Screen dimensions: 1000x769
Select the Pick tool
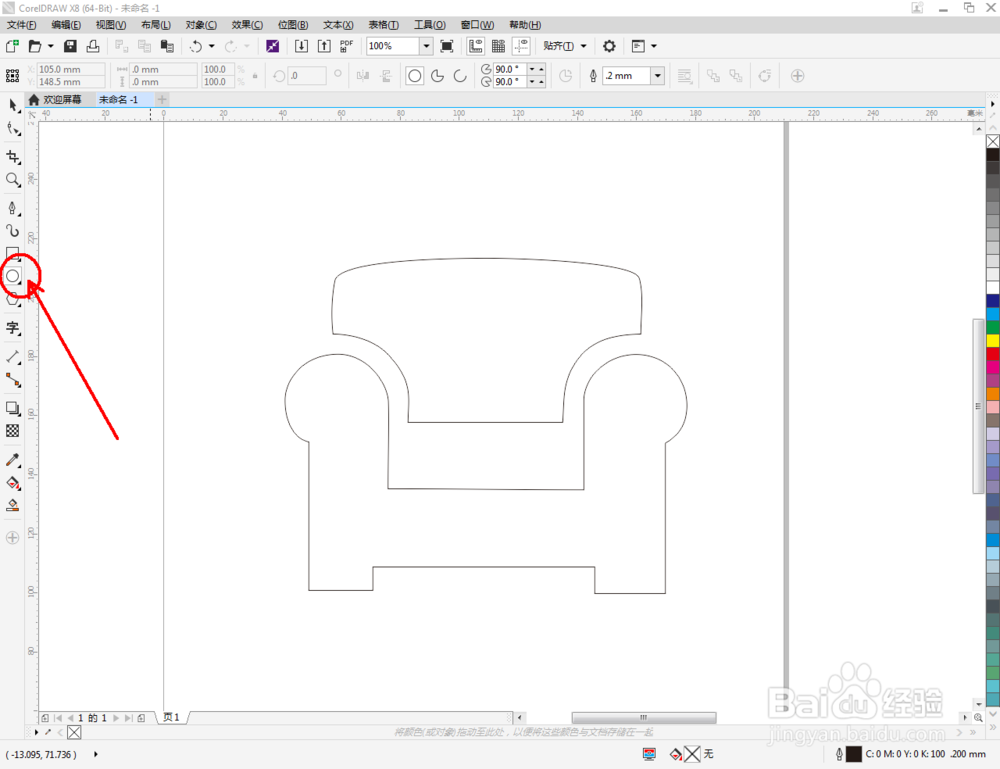coord(13,105)
